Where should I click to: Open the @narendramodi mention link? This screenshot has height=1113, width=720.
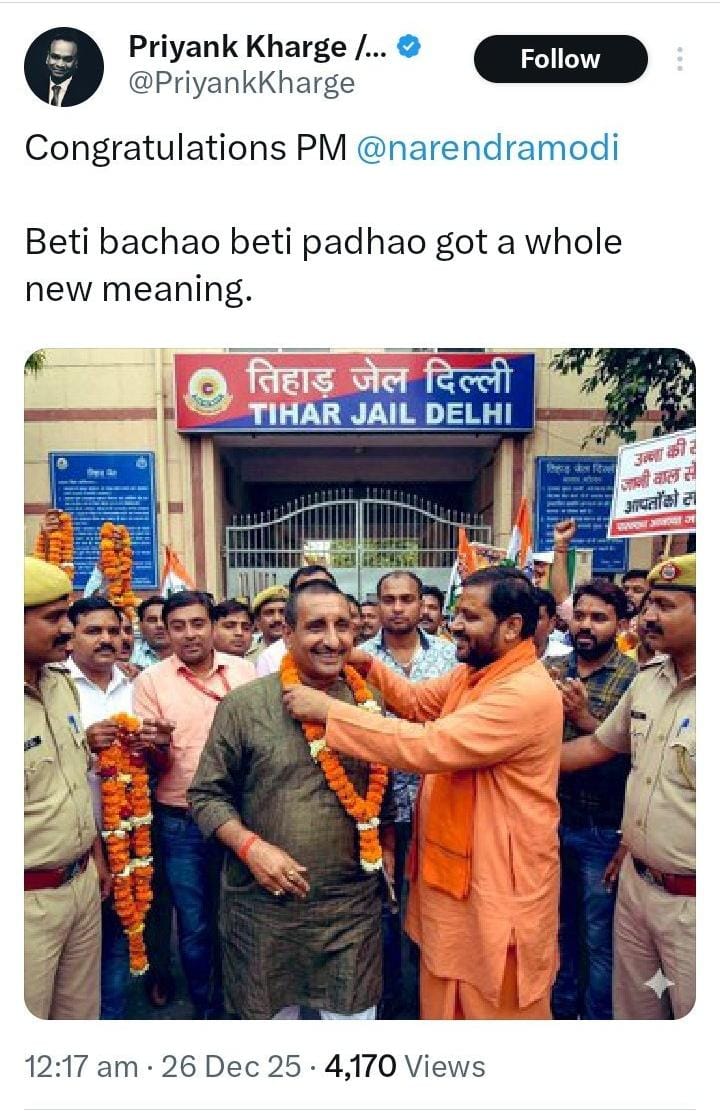(x=487, y=148)
